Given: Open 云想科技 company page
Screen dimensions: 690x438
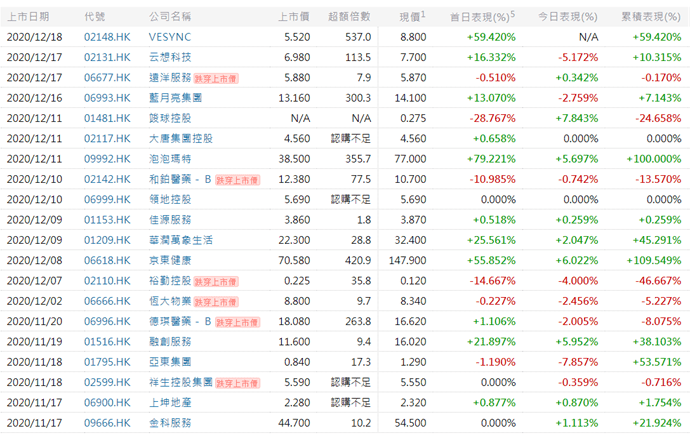Looking at the screenshot, I should pyautogui.click(x=170, y=57).
